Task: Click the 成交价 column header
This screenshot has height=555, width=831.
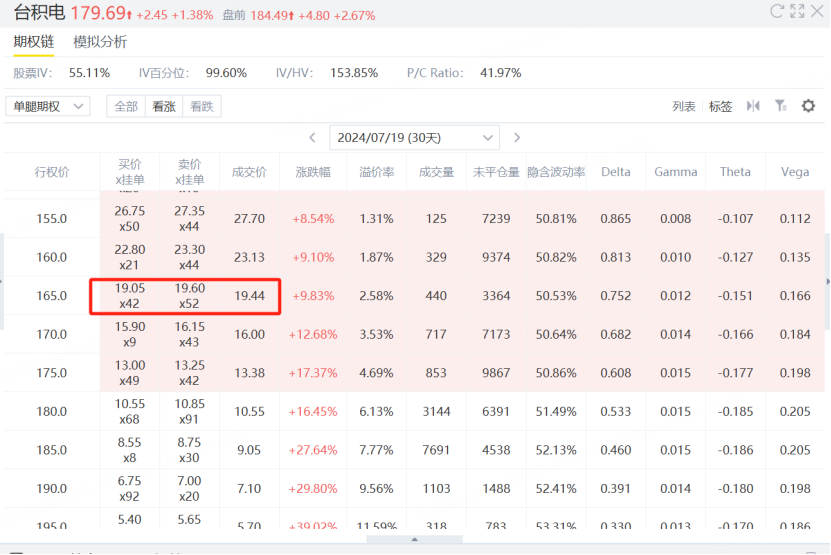Action: click(x=249, y=172)
